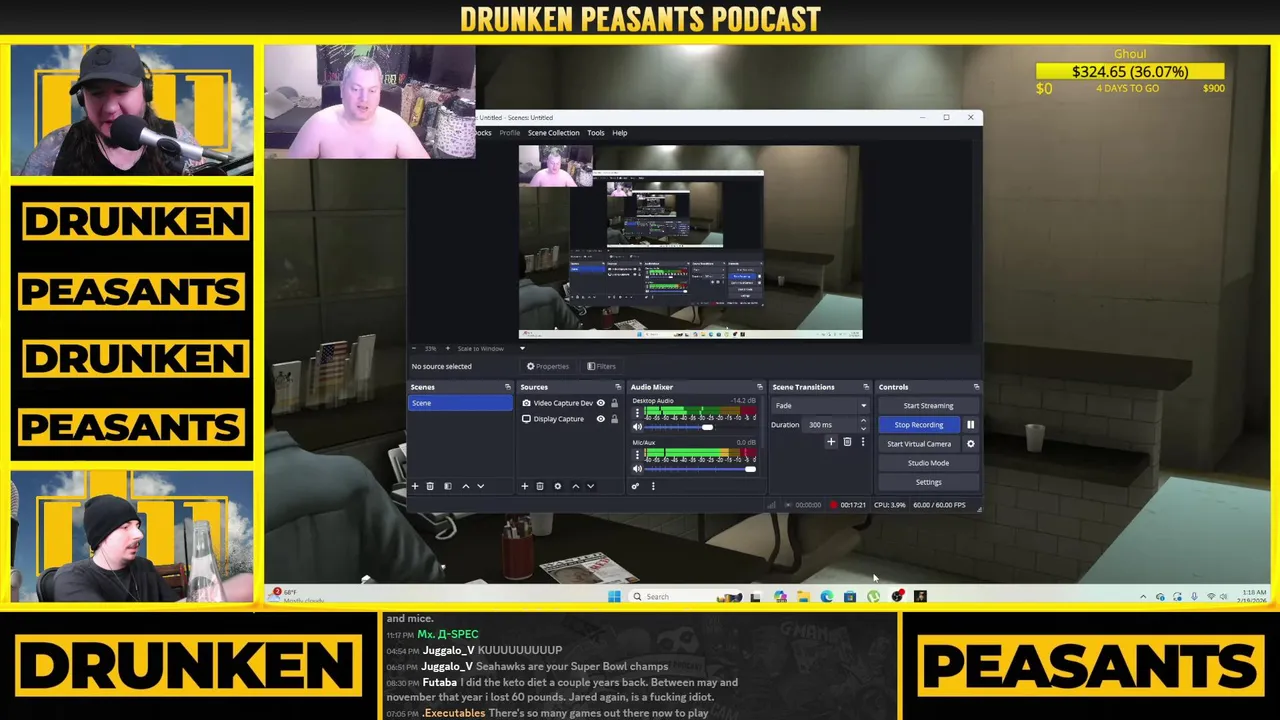
Task: Mute Desktop Audio speaker icon
Action: click(637, 427)
